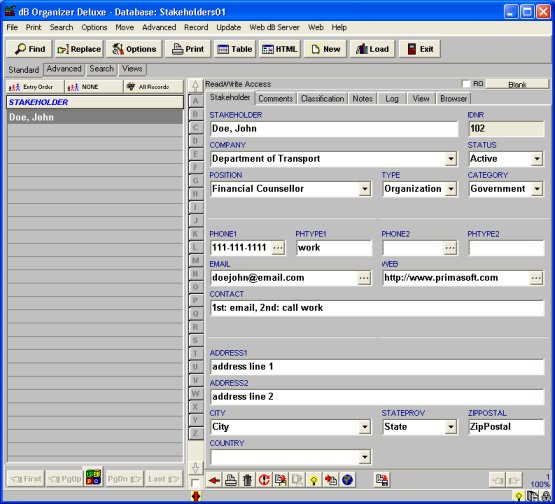Click the up arrow above the letter A index
The width and height of the screenshot is (555, 504).
(x=195, y=86)
